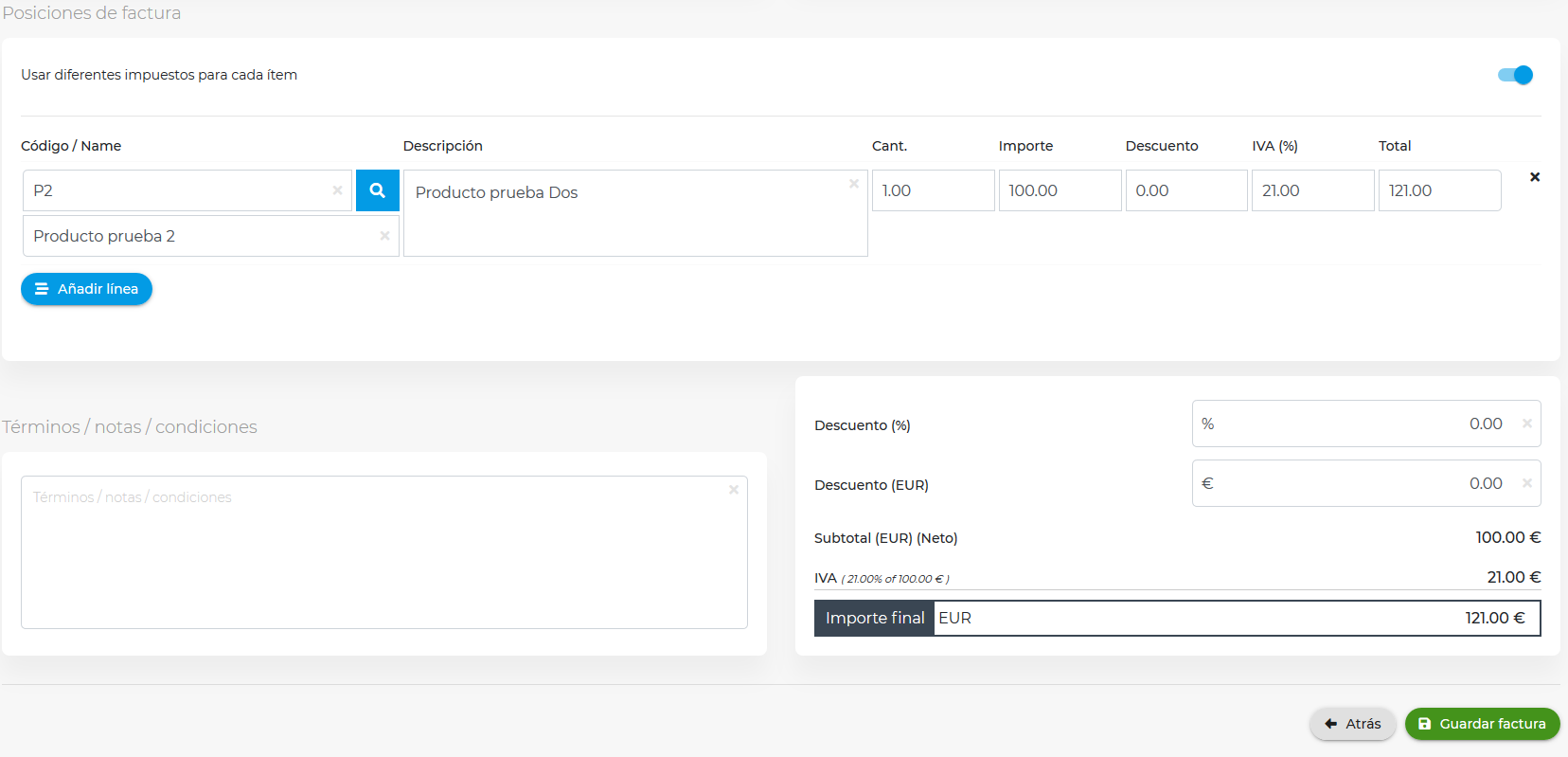1568x757 pixels.
Task: Click the Código / Name column header
Action: pos(71,146)
